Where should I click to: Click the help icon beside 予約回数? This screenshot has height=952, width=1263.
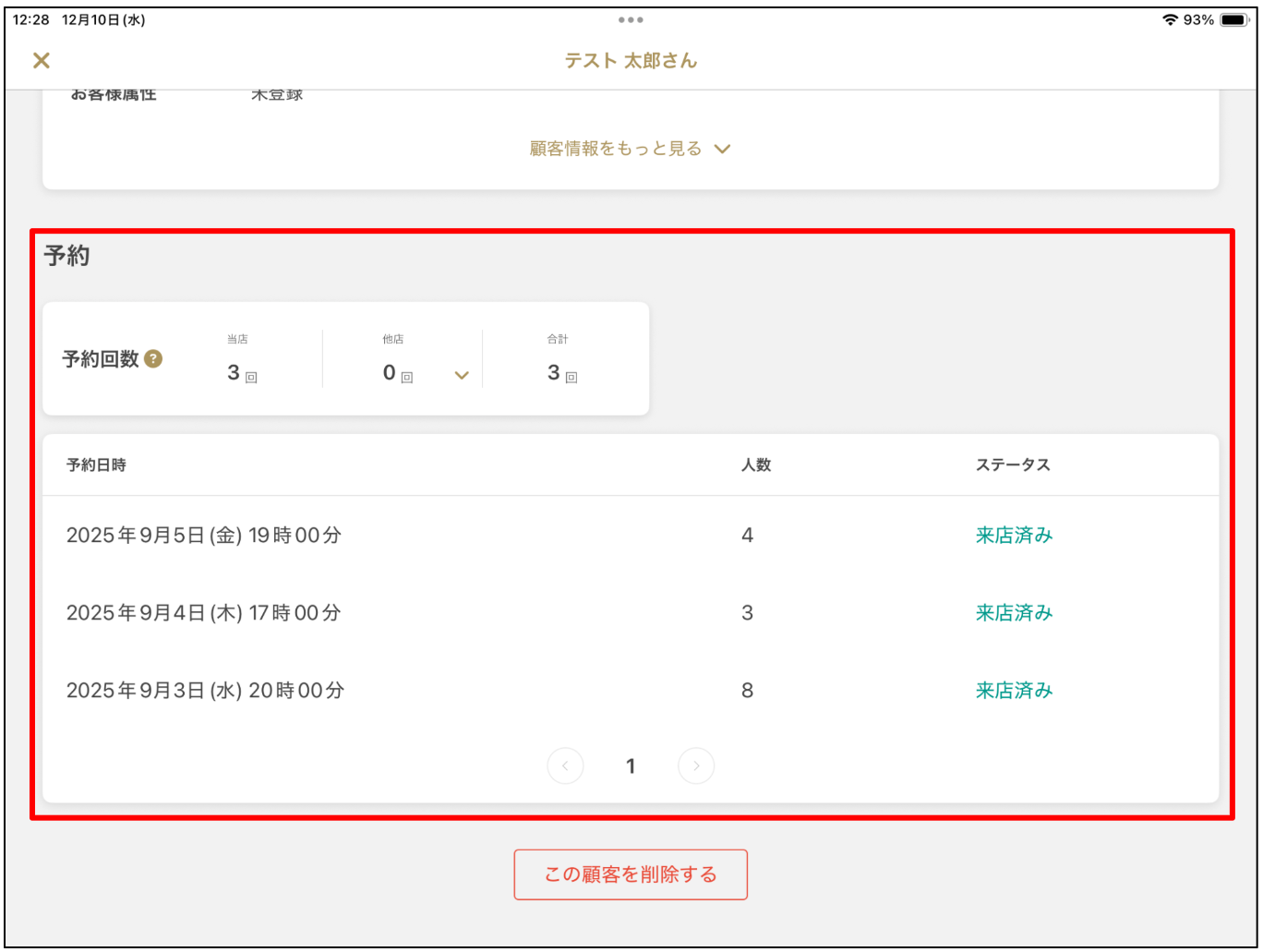pyautogui.click(x=153, y=359)
